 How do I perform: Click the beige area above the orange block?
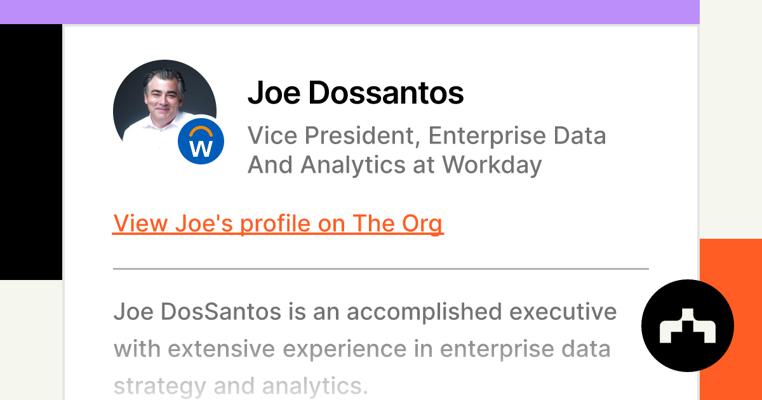tap(730, 120)
